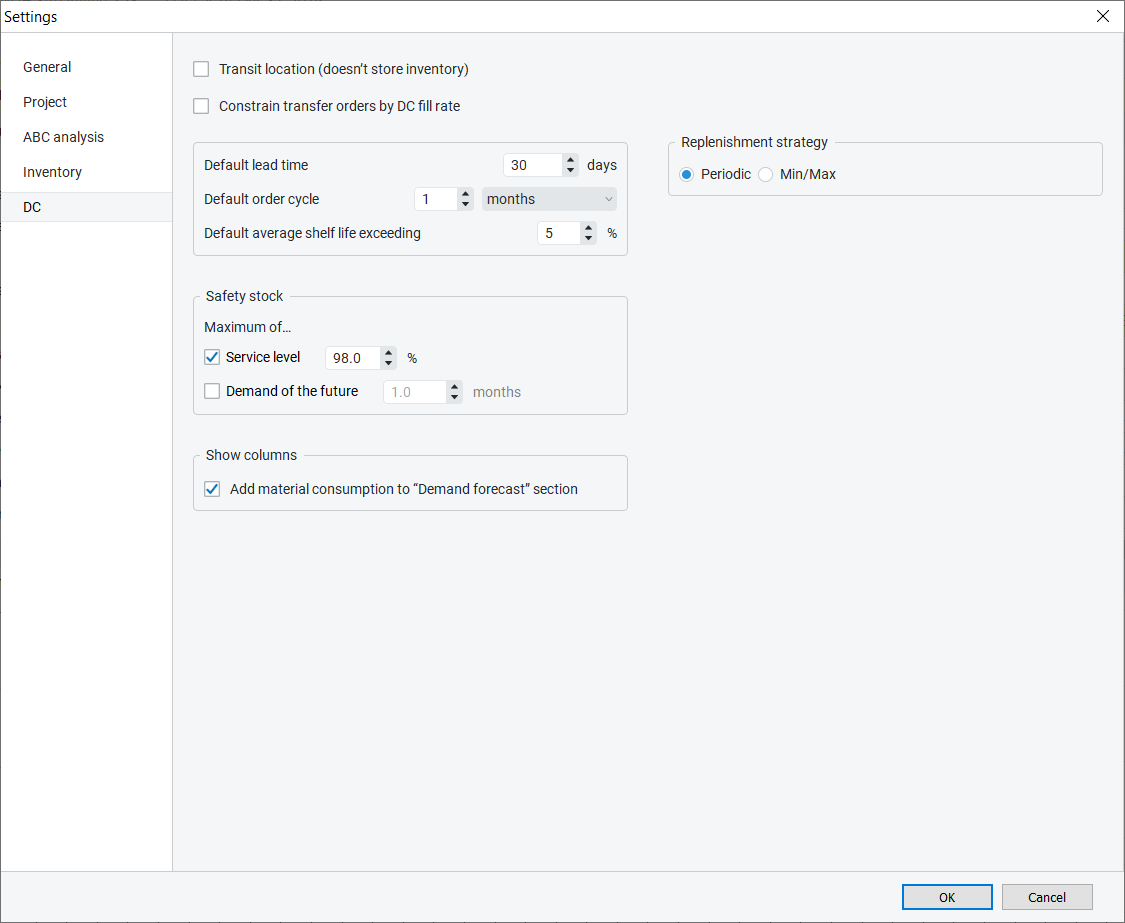This screenshot has height=923, width=1125.
Task: Close the Settings dialog window
Action: point(1102,16)
